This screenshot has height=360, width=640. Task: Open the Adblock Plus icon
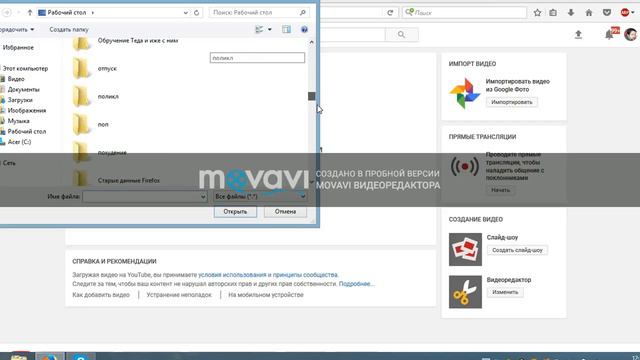[625, 13]
